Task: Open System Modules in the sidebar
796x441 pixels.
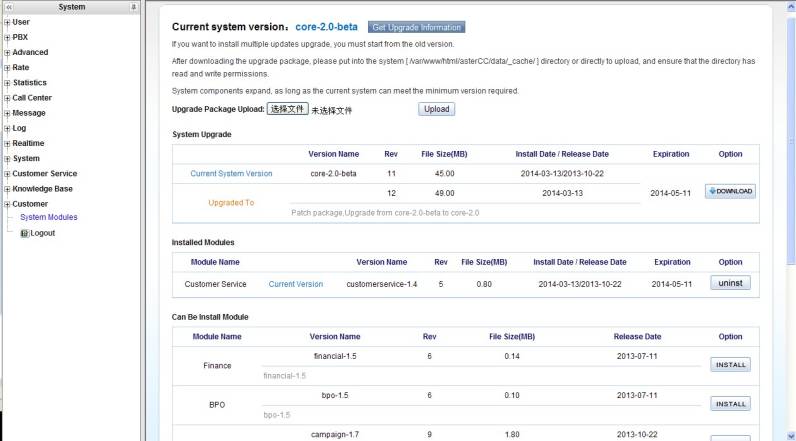Action: pyautogui.click(x=48, y=217)
